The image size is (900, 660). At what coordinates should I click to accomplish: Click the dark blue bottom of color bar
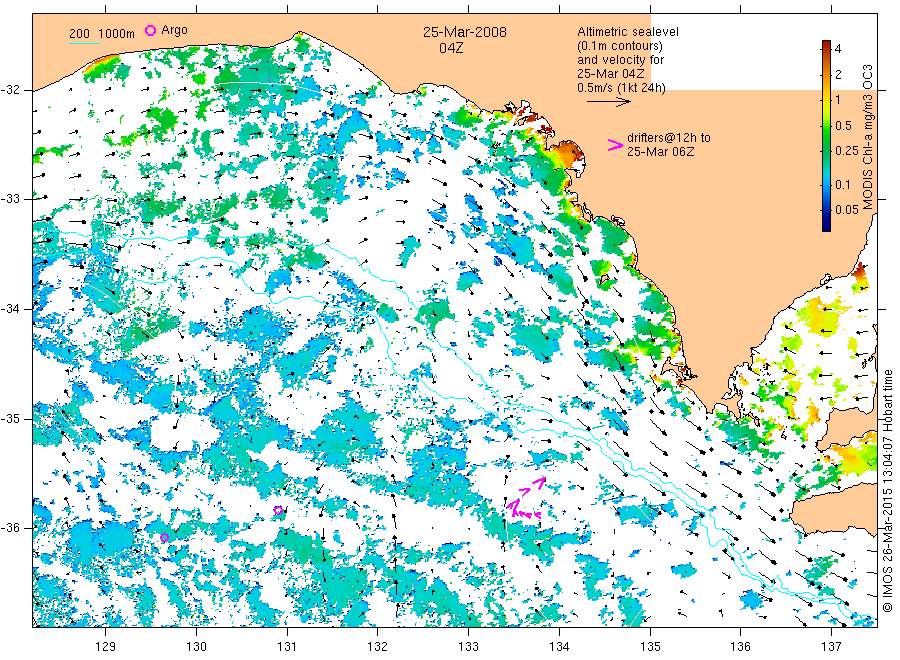pos(826,225)
